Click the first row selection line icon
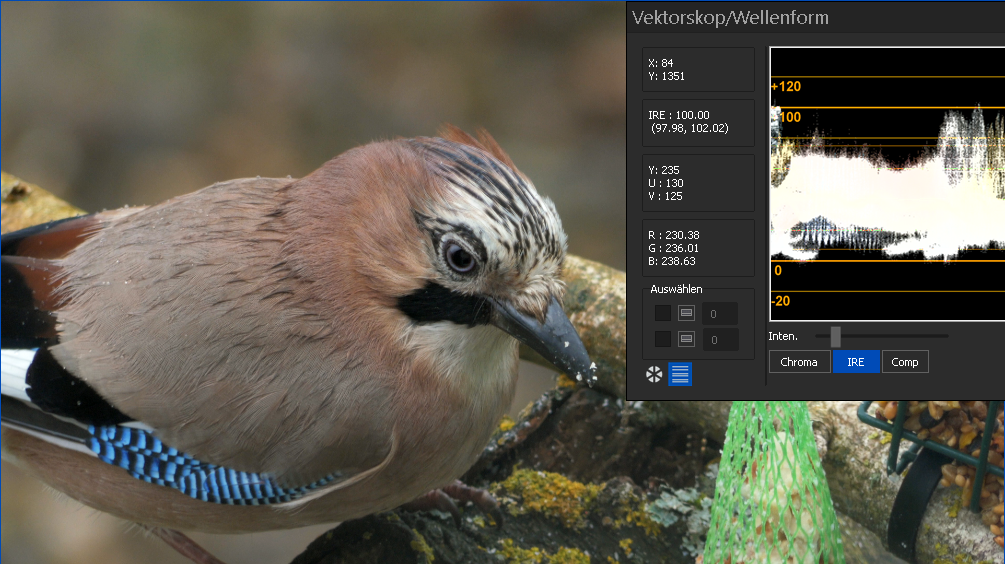This screenshot has height=564, width=1005. [x=686, y=313]
